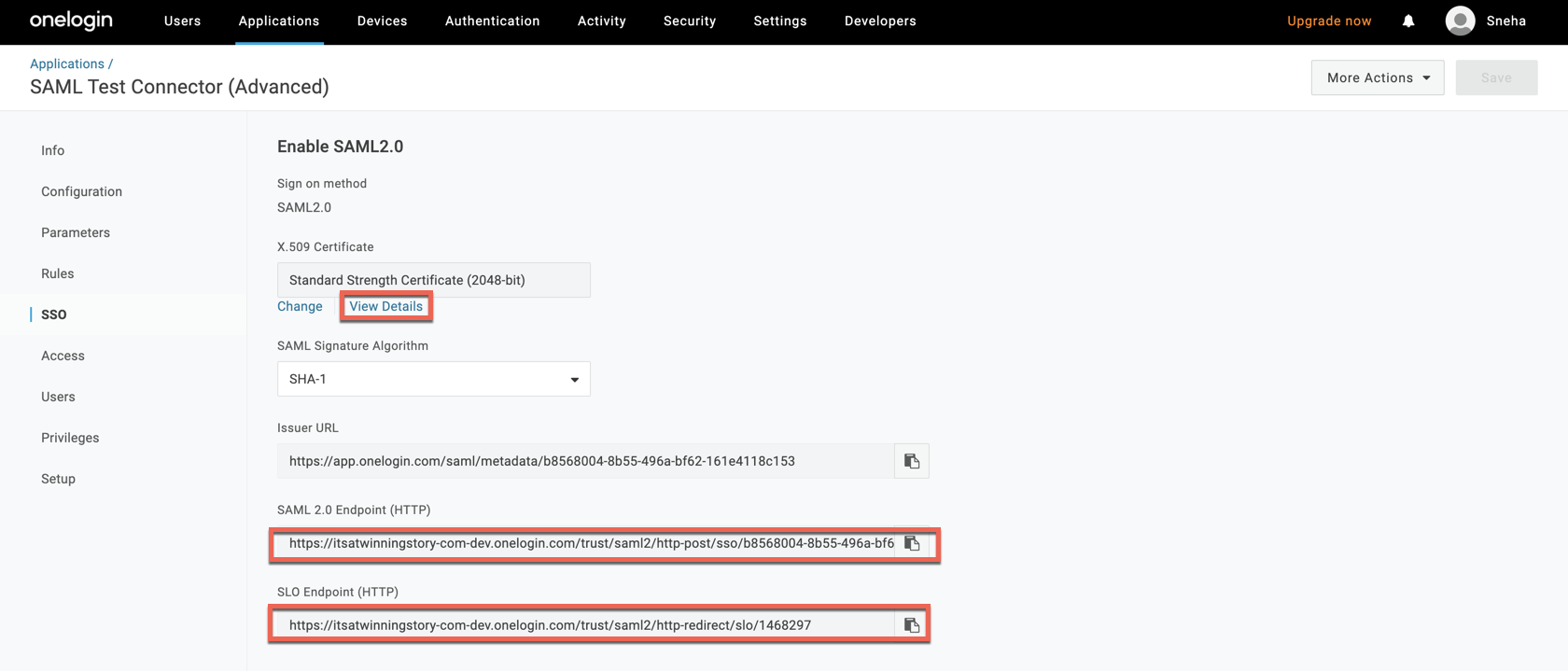This screenshot has width=1568, height=671.
Task: Click the SLO Endpoint field
Action: point(585,625)
